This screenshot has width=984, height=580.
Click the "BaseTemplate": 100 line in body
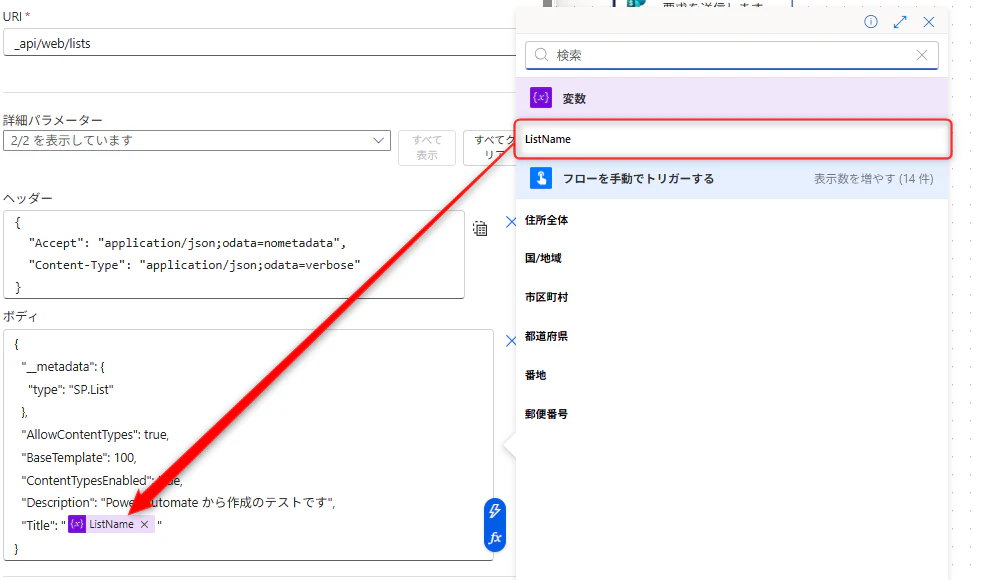pyautogui.click(x=79, y=458)
